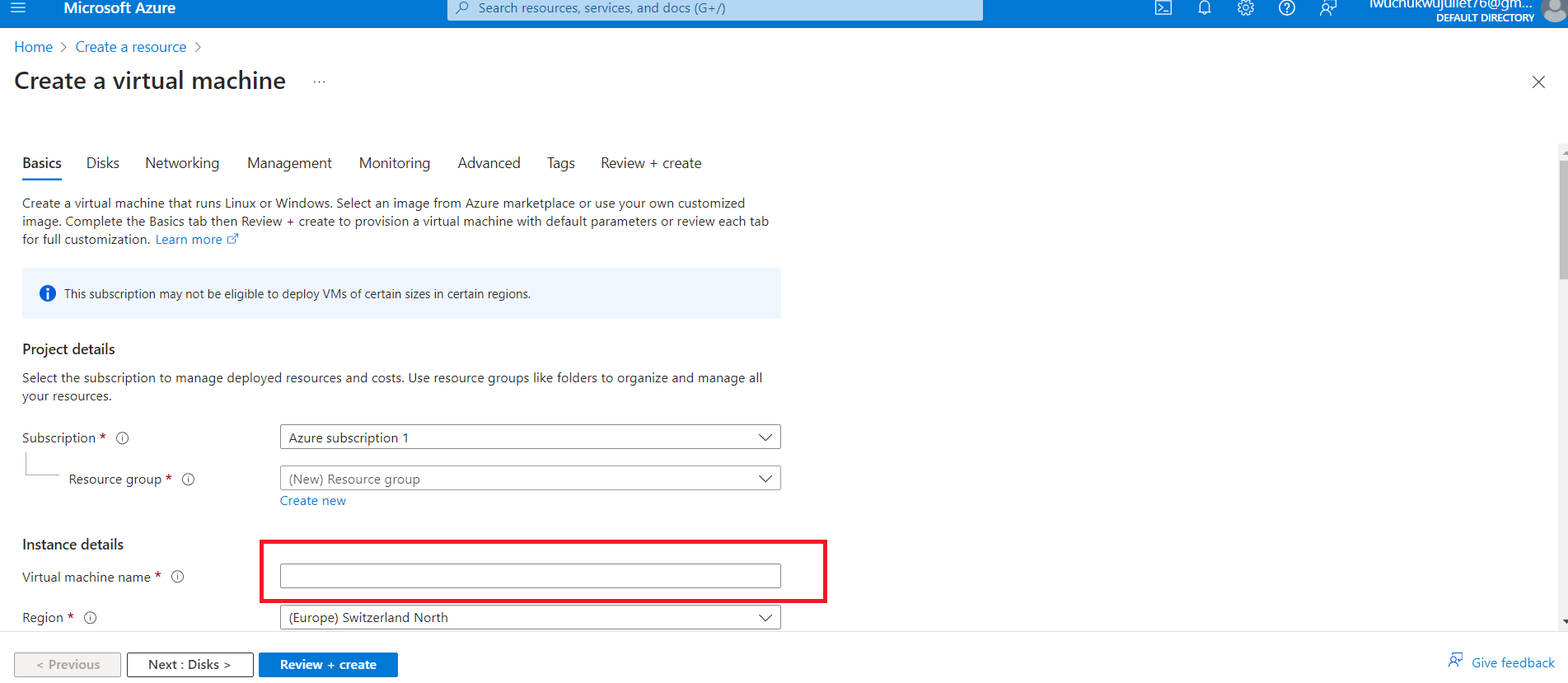This screenshot has width=1568, height=683.
Task: Focus the Virtual machine name input field
Action: [530, 576]
